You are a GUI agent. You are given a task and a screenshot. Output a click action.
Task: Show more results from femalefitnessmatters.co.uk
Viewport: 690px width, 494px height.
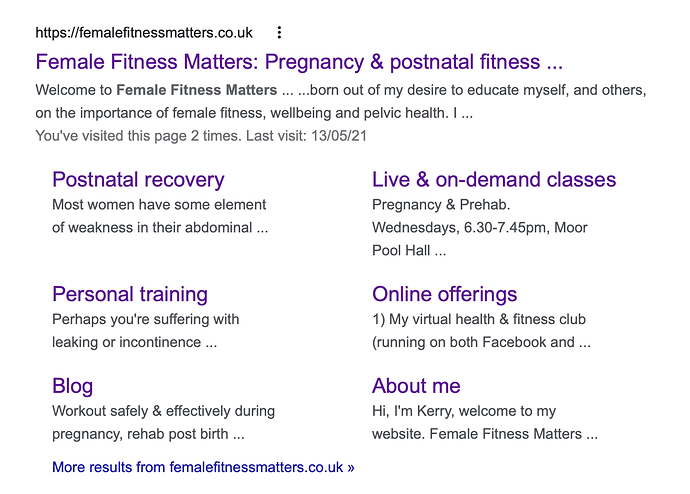pos(203,467)
